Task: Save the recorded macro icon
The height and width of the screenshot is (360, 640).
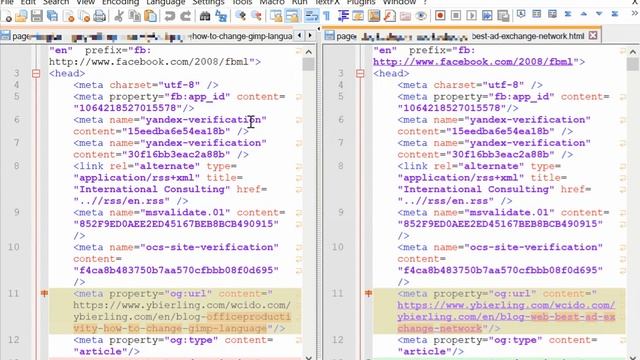Action: (503, 16)
